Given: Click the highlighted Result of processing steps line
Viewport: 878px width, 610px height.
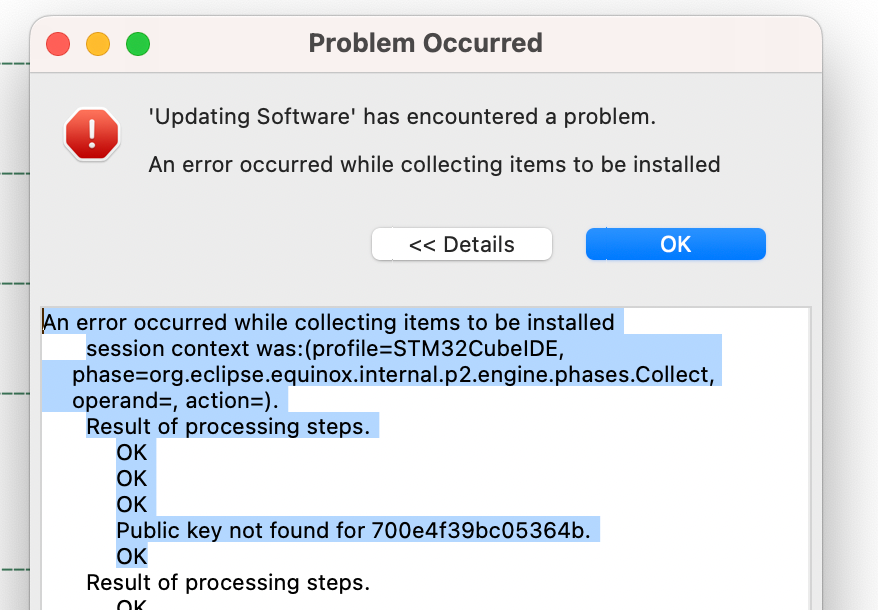Looking at the screenshot, I should click(228, 426).
